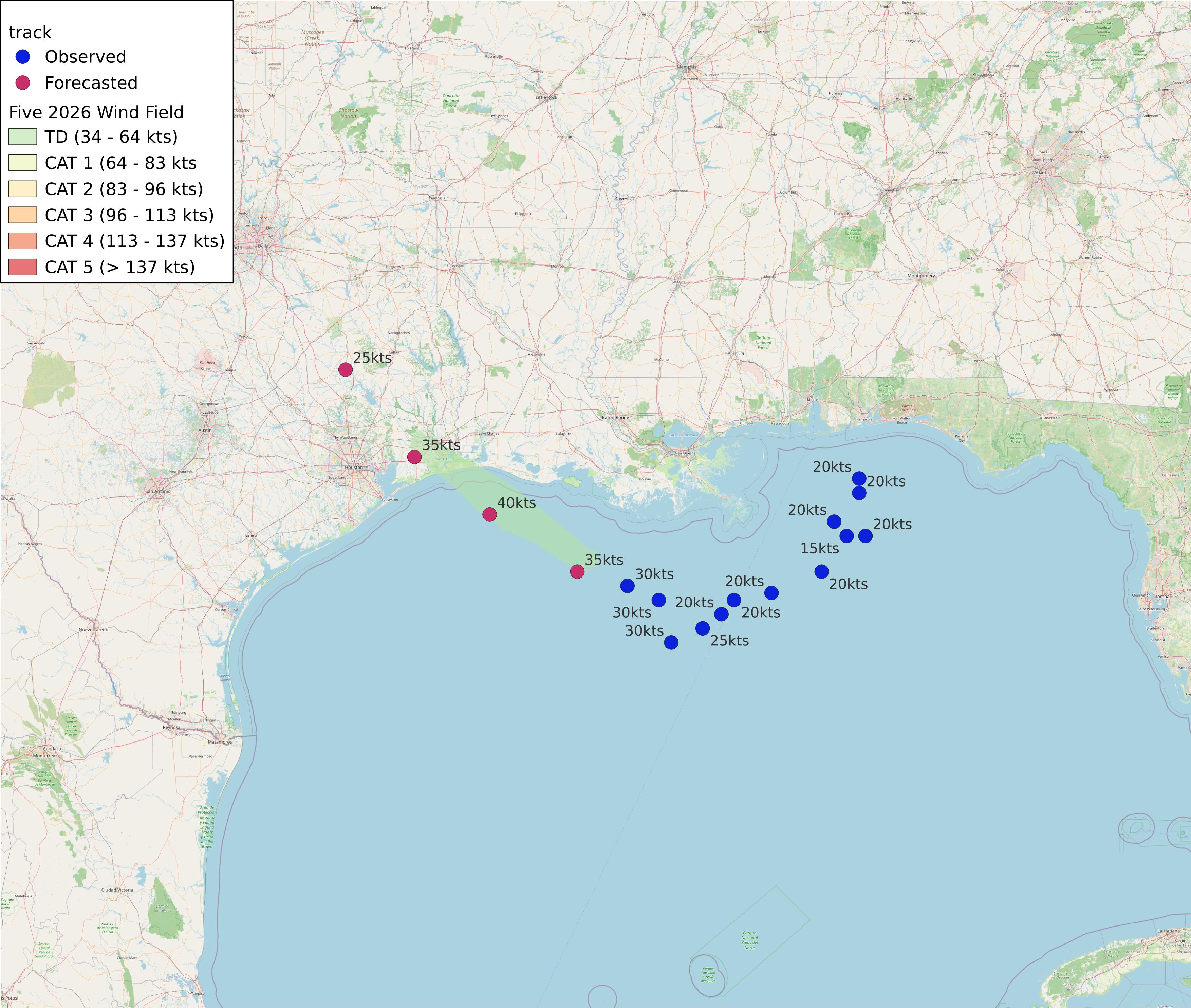Click the "25kts" label beside observed points
Screen dimensions: 1191x1008
coord(729,641)
